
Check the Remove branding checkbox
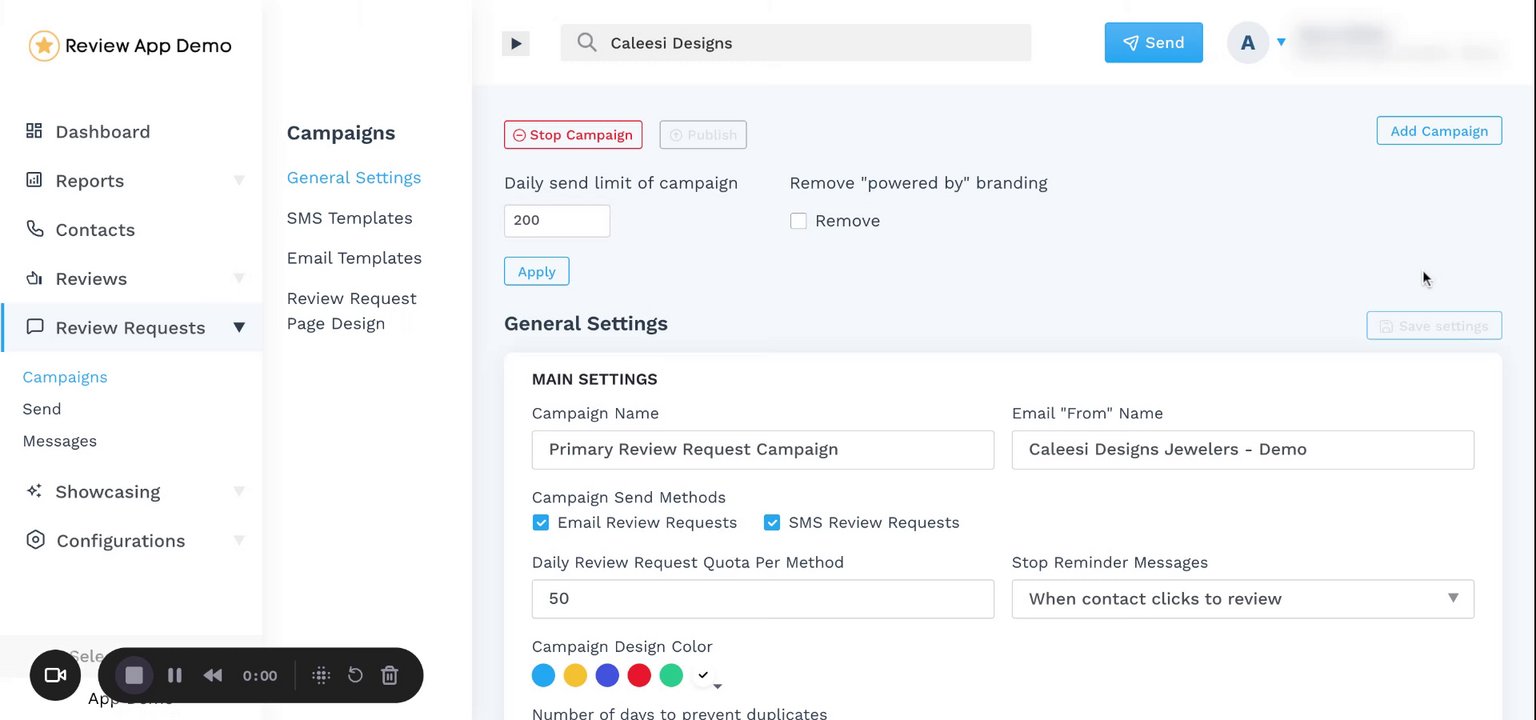[x=798, y=221]
